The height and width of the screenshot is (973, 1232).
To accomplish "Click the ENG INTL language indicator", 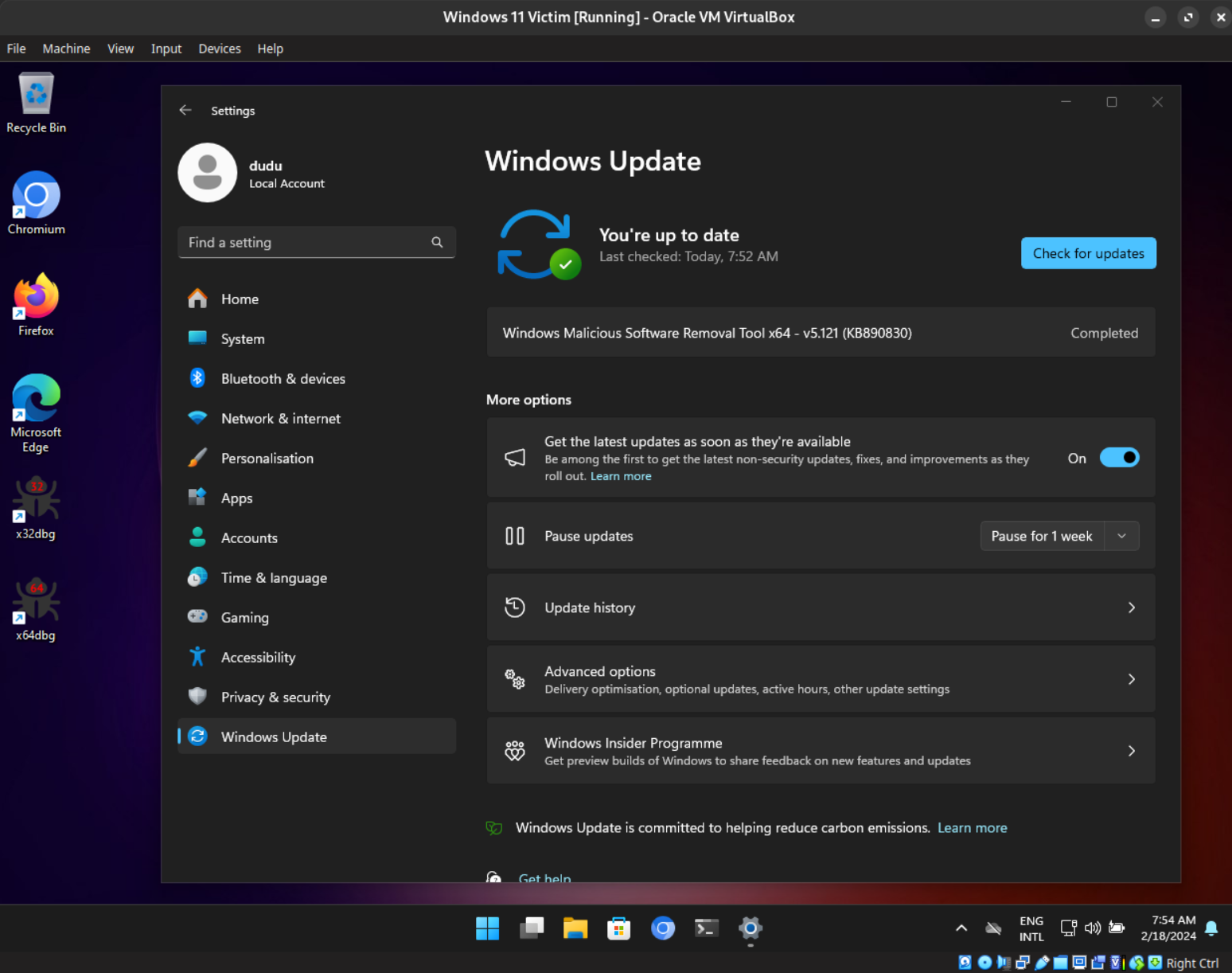I will pos(1031,928).
